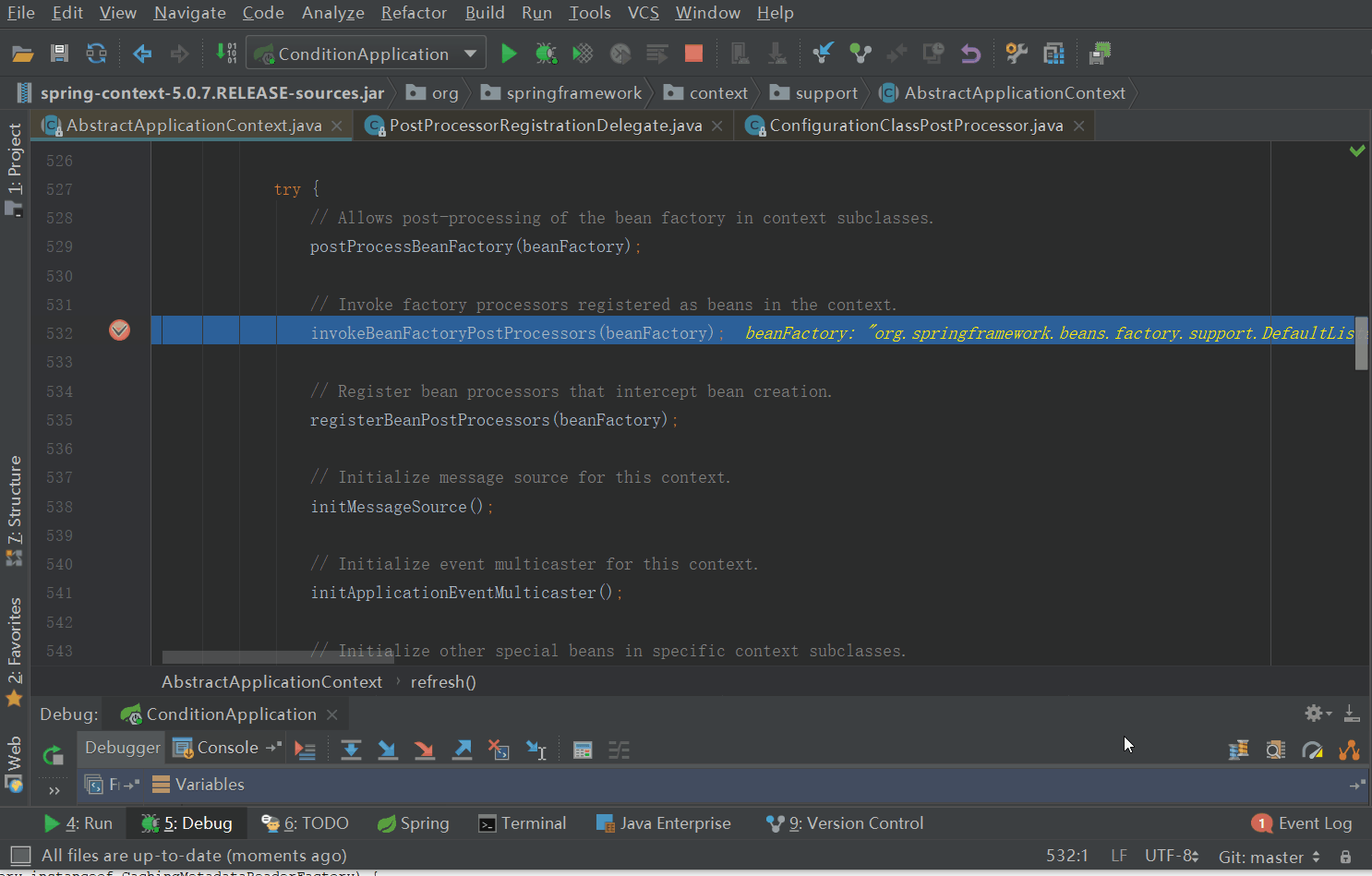Click the editor vertical scrollbar thumb
The height and width of the screenshot is (876, 1372).
coord(1362,343)
